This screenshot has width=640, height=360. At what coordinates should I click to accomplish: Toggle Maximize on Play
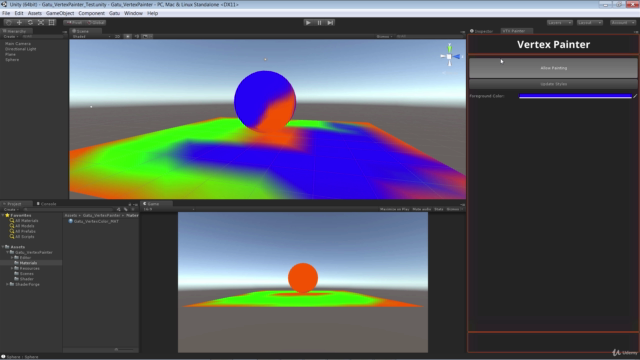point(394,209)
